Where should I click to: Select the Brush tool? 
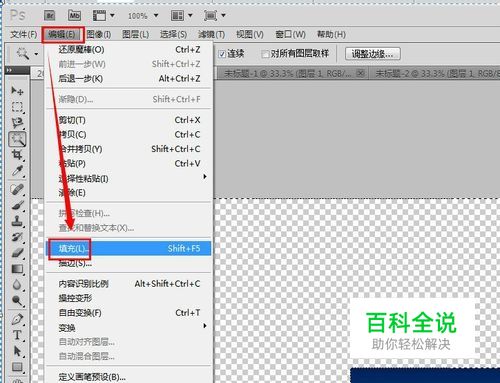coord(17,205)
